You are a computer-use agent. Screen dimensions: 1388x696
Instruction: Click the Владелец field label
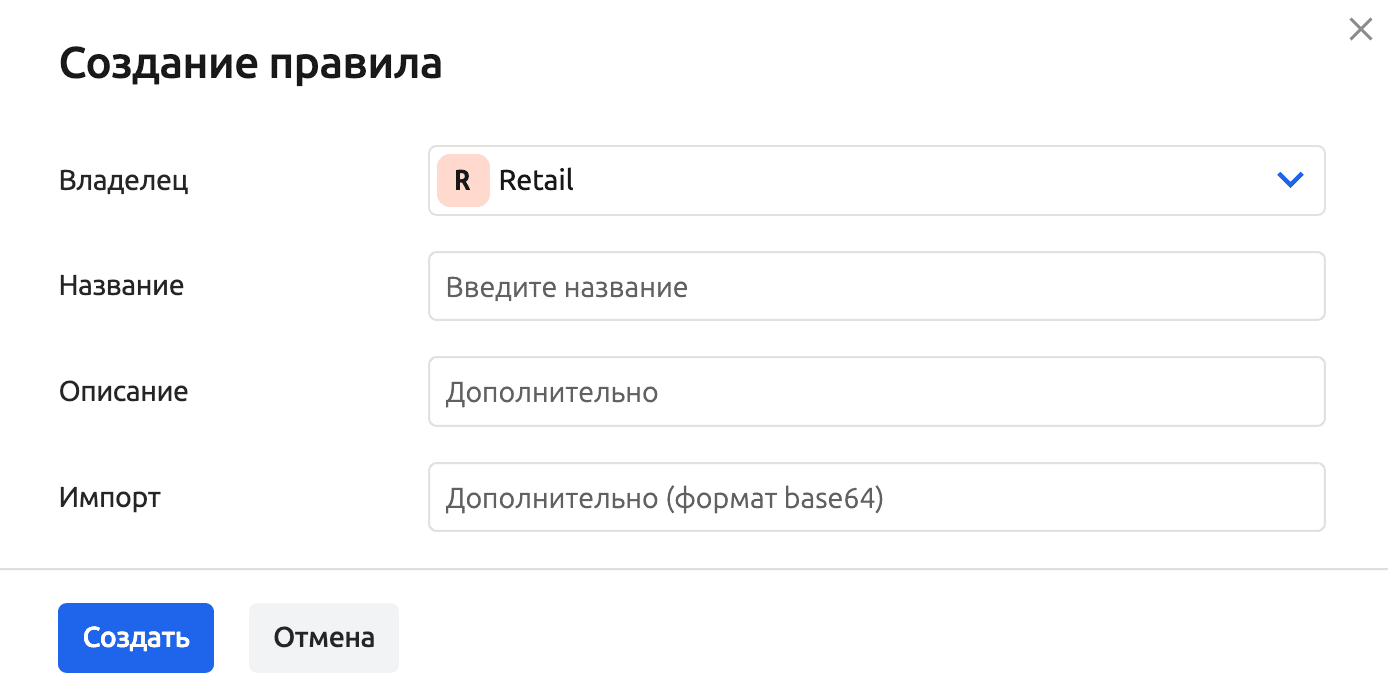[x=123, y=181]
